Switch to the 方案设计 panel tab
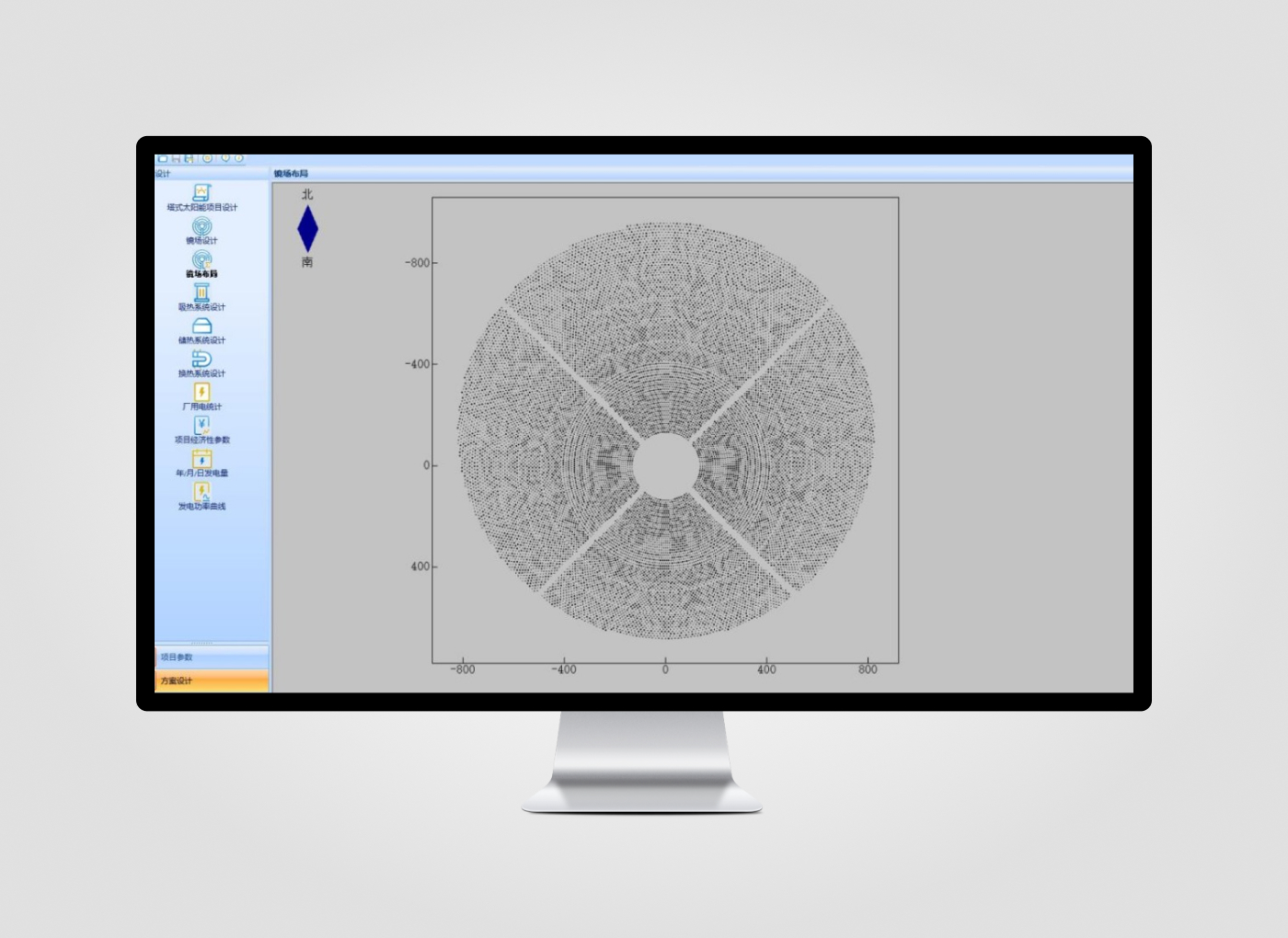Screen dimensions: 1288x938 pyautogui.click(x=212, y=681)
